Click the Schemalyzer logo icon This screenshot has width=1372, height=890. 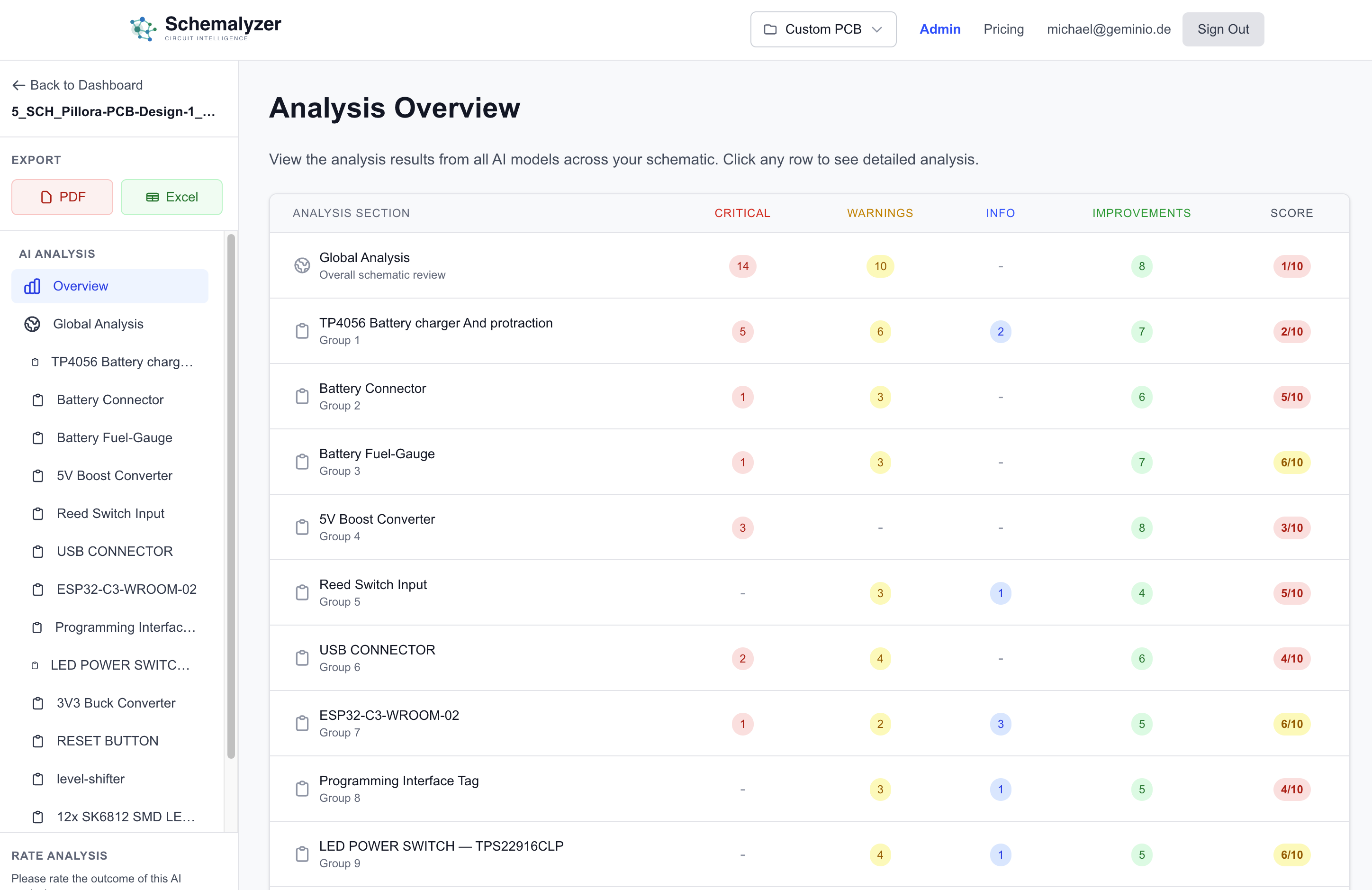(143, 28)
